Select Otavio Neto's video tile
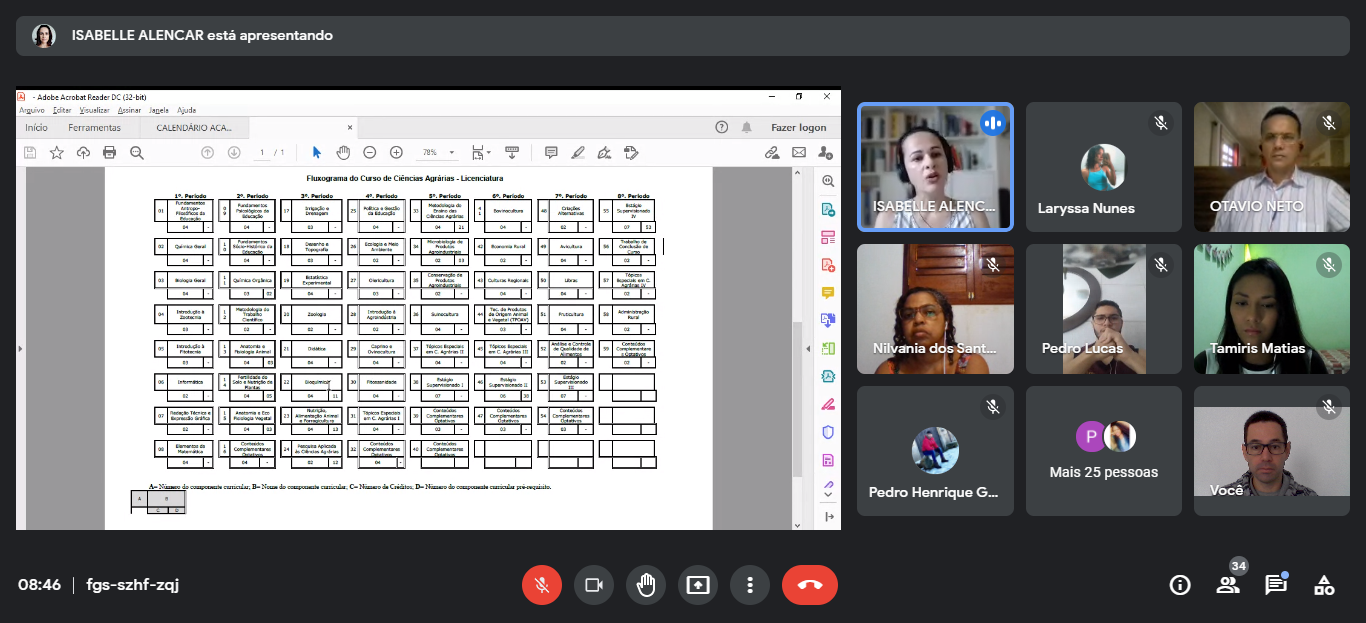The image size is (1366, 623). (x=1271, y=167)
